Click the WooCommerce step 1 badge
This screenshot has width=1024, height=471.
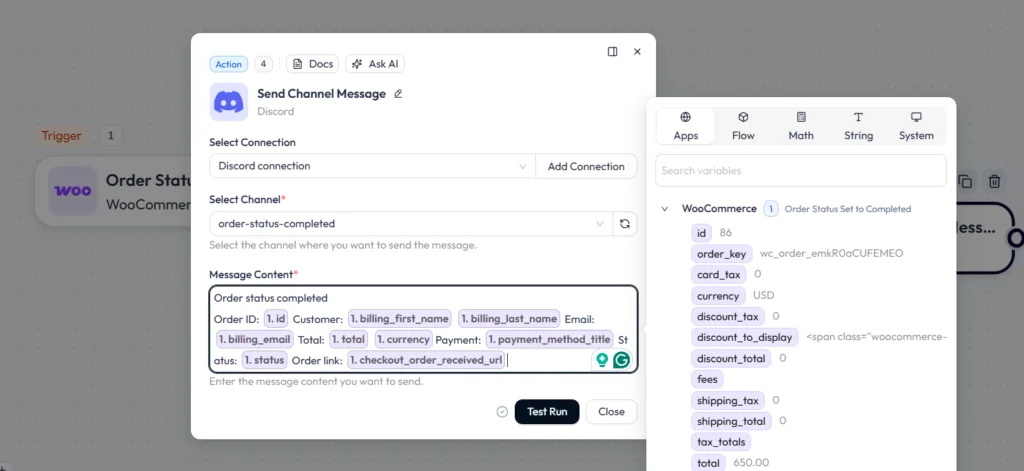click(771, 209)
